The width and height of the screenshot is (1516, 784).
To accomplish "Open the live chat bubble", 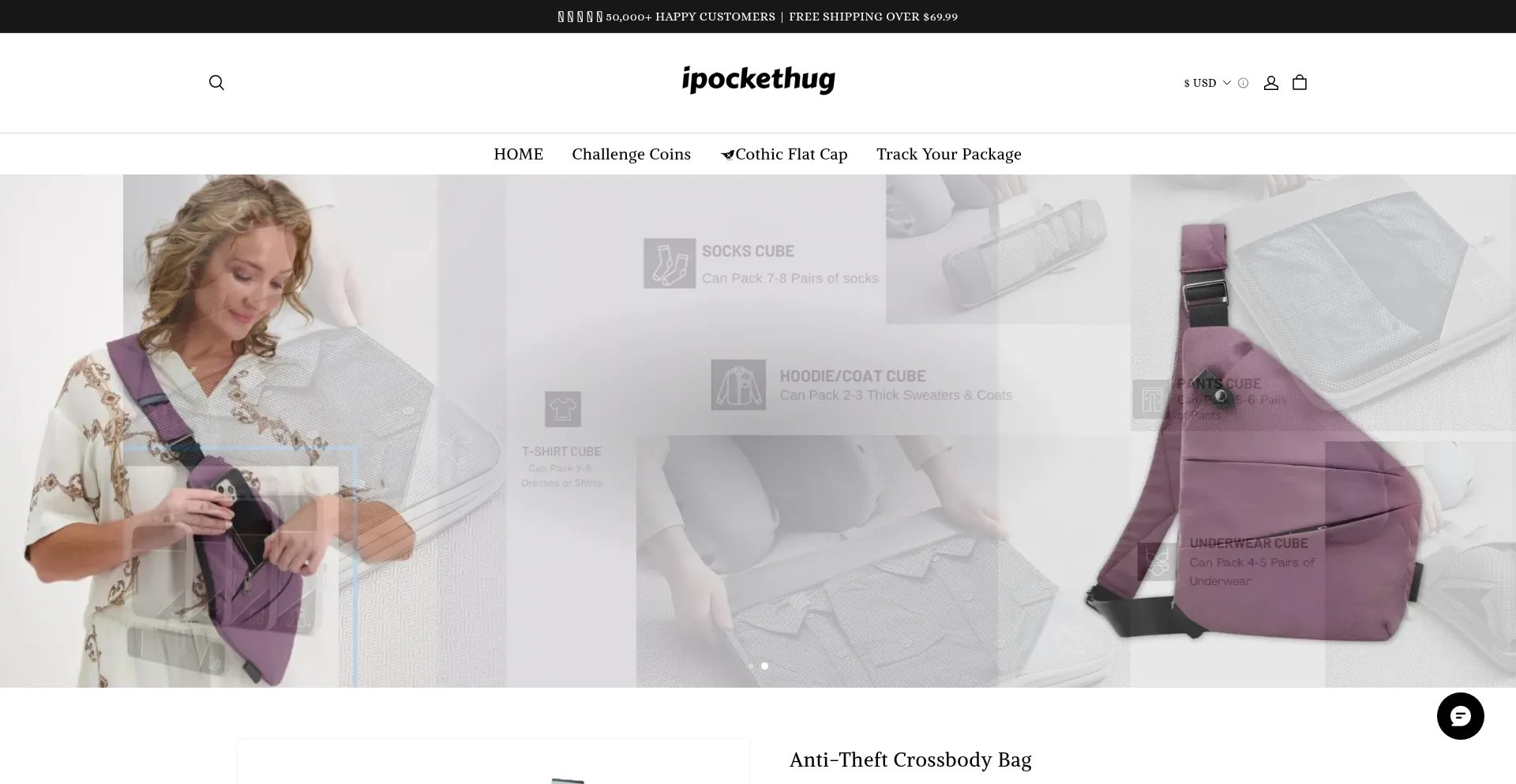I will tap(1460, 716).
